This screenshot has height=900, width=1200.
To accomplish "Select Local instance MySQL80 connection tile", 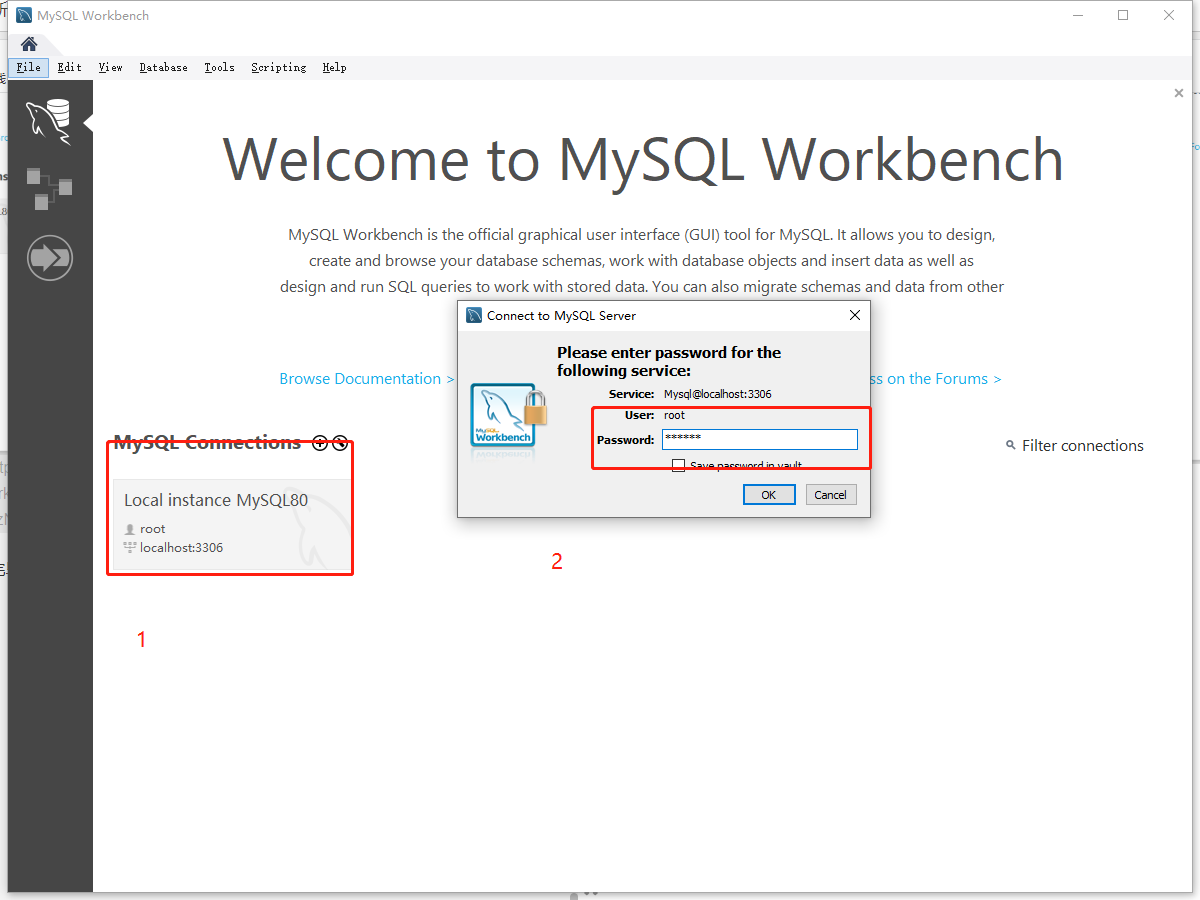I will (232, 525).
